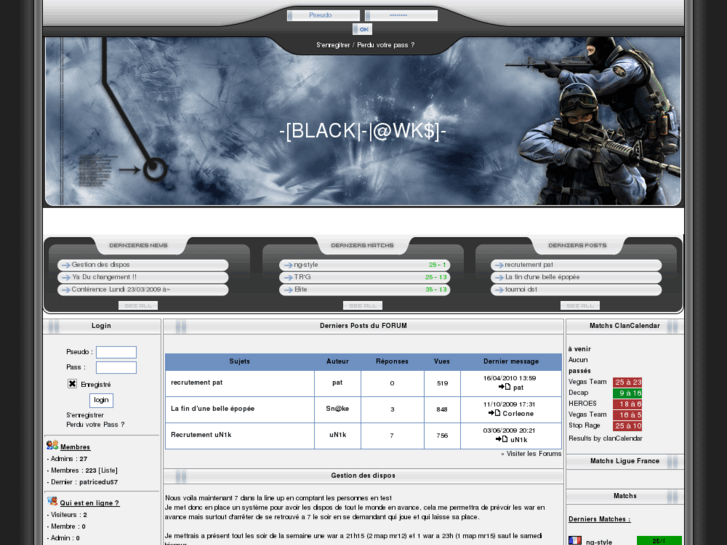Open Elite match result row
Image resolution: width=727 pixels, height=545 pixels.
364,289
